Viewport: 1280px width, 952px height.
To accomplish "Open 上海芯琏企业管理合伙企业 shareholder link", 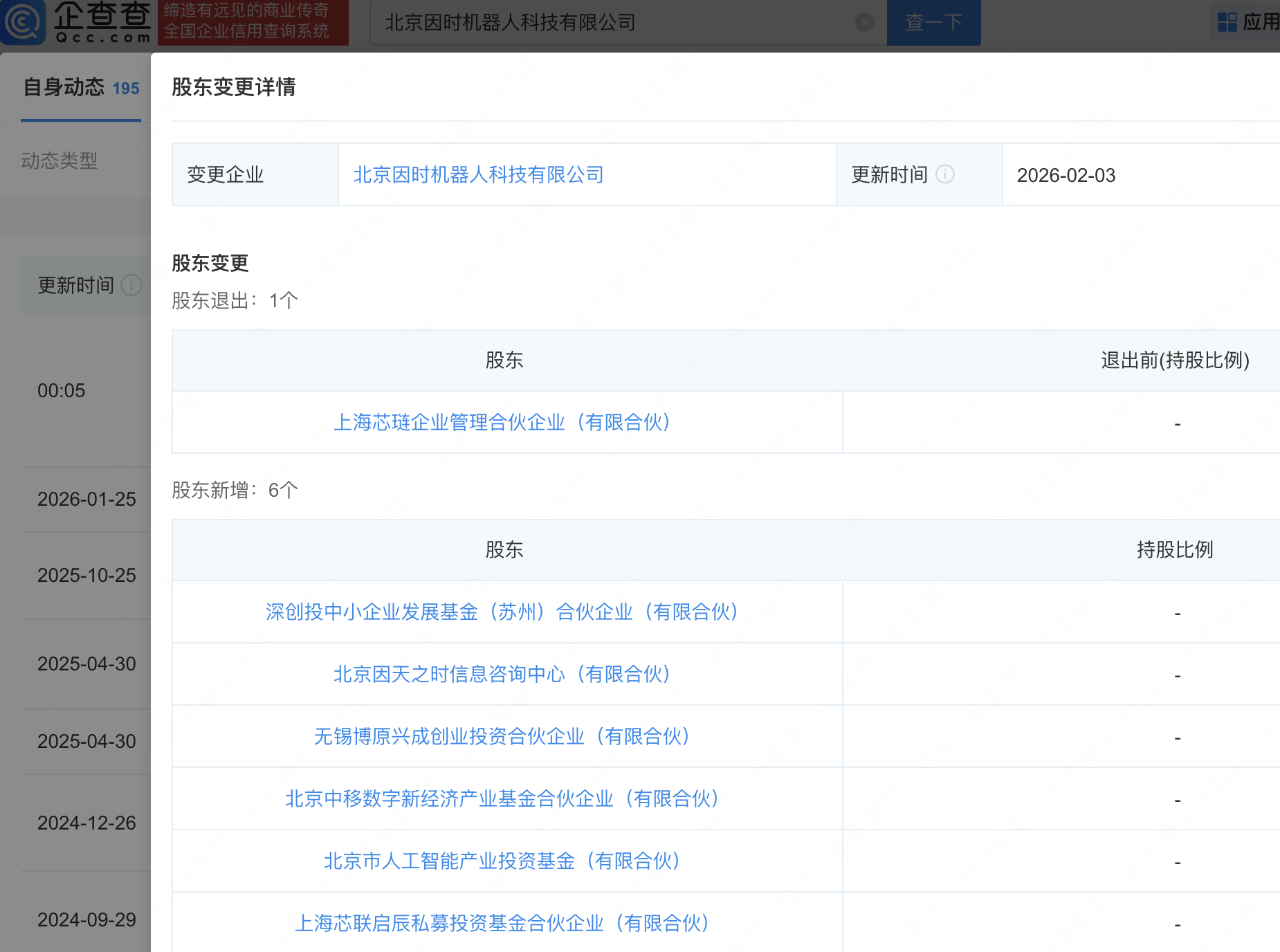I will [502, 422].
